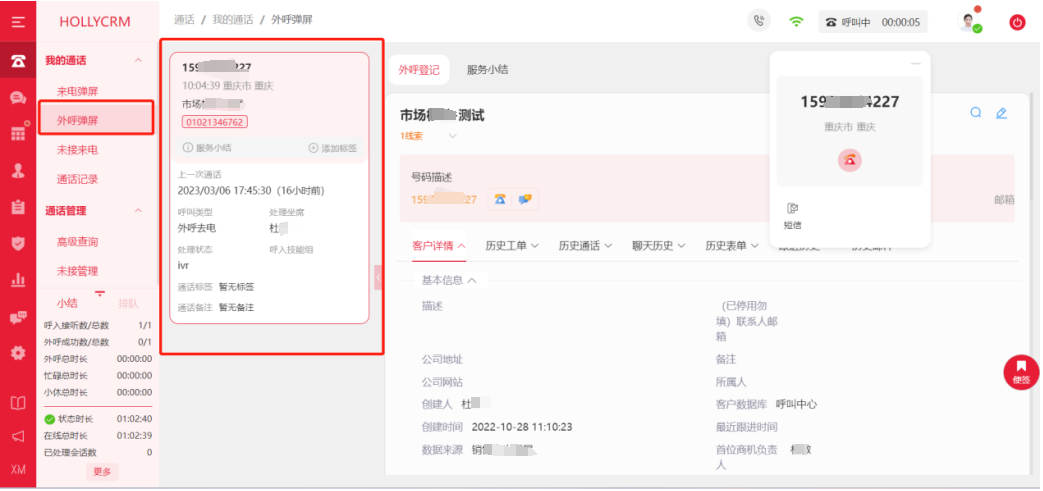
Task: Open the red 便签 sticky note button
Action: [x=1021, y=372]
